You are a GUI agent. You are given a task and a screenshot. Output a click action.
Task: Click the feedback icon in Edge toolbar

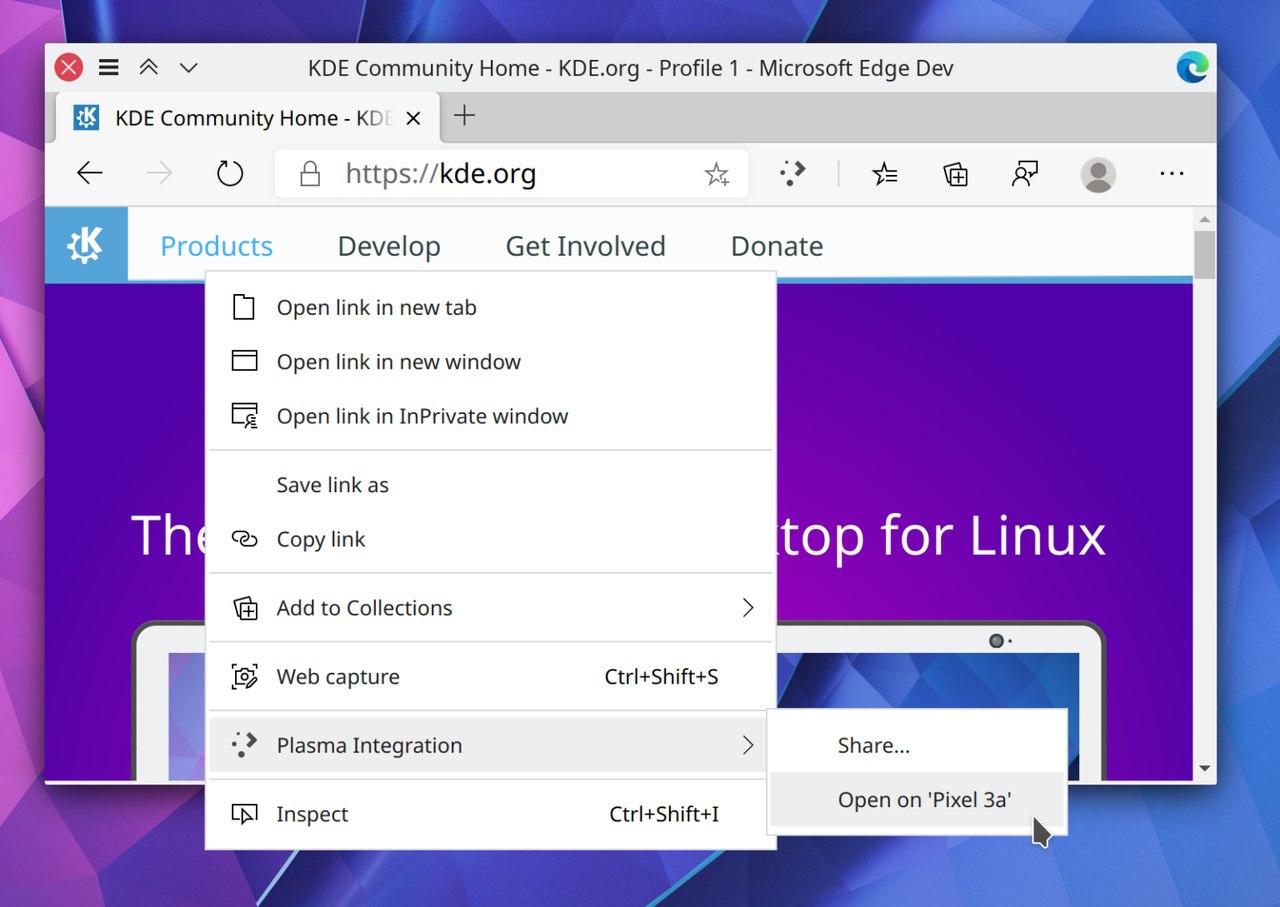pos(1025,175)
